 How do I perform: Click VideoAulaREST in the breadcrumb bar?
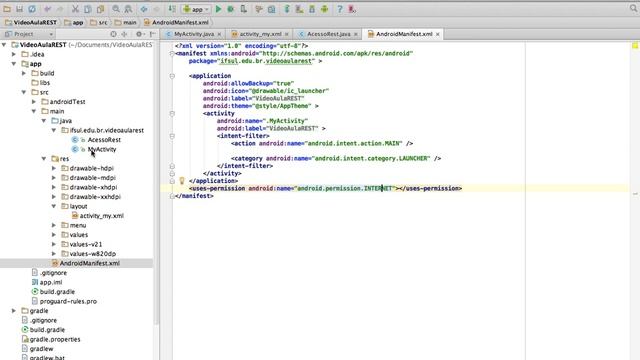pos(31,22)
